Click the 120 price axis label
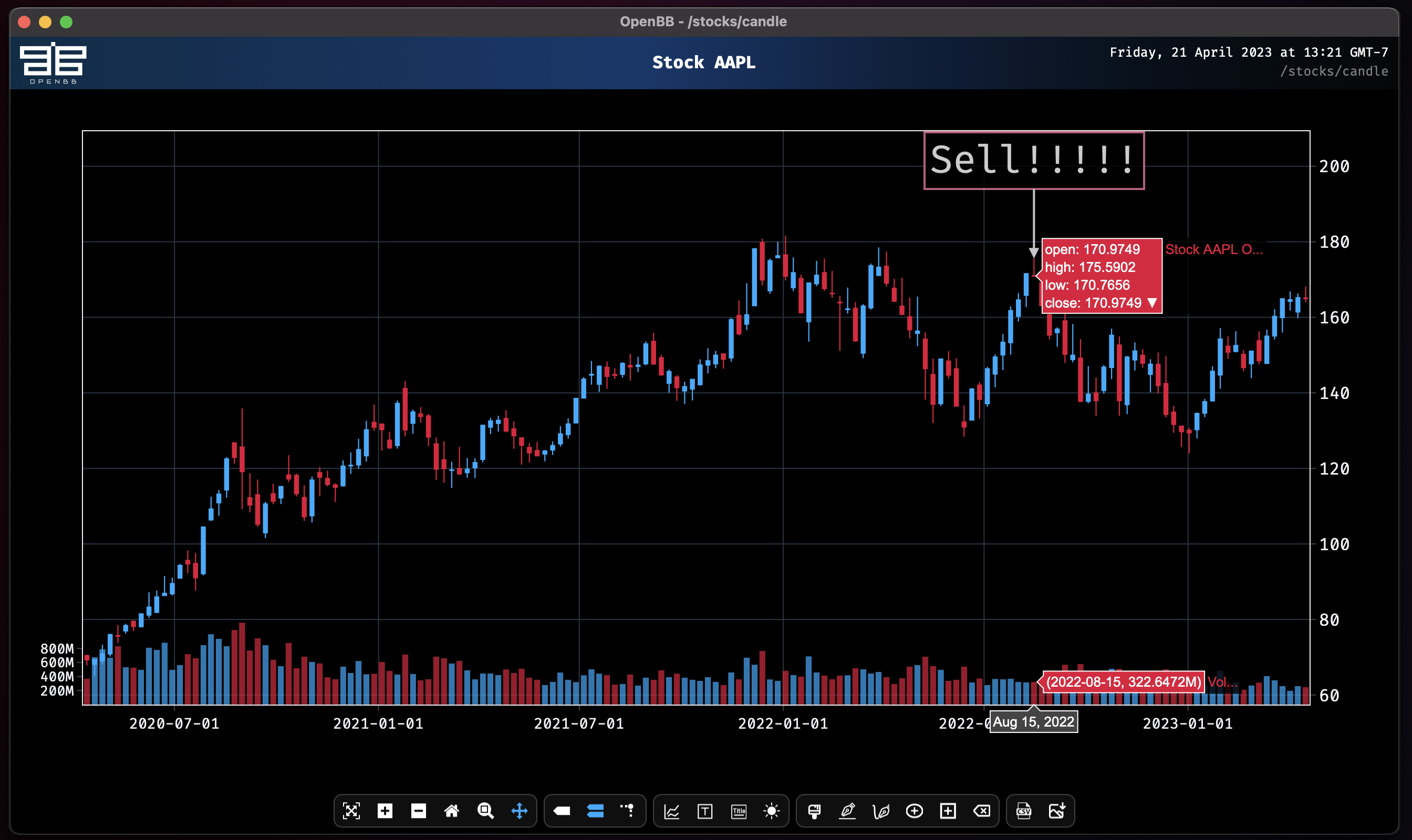This screenshot has height=840, width=1412. coord(1334,469)
